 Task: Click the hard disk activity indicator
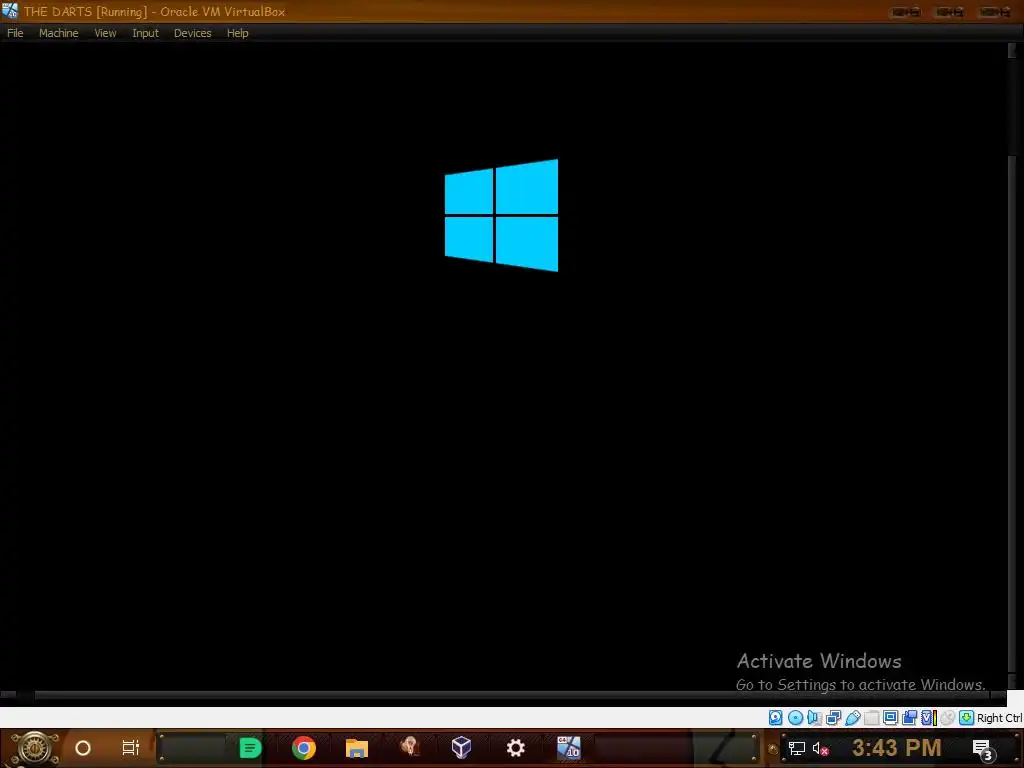(x=775, y=718)
